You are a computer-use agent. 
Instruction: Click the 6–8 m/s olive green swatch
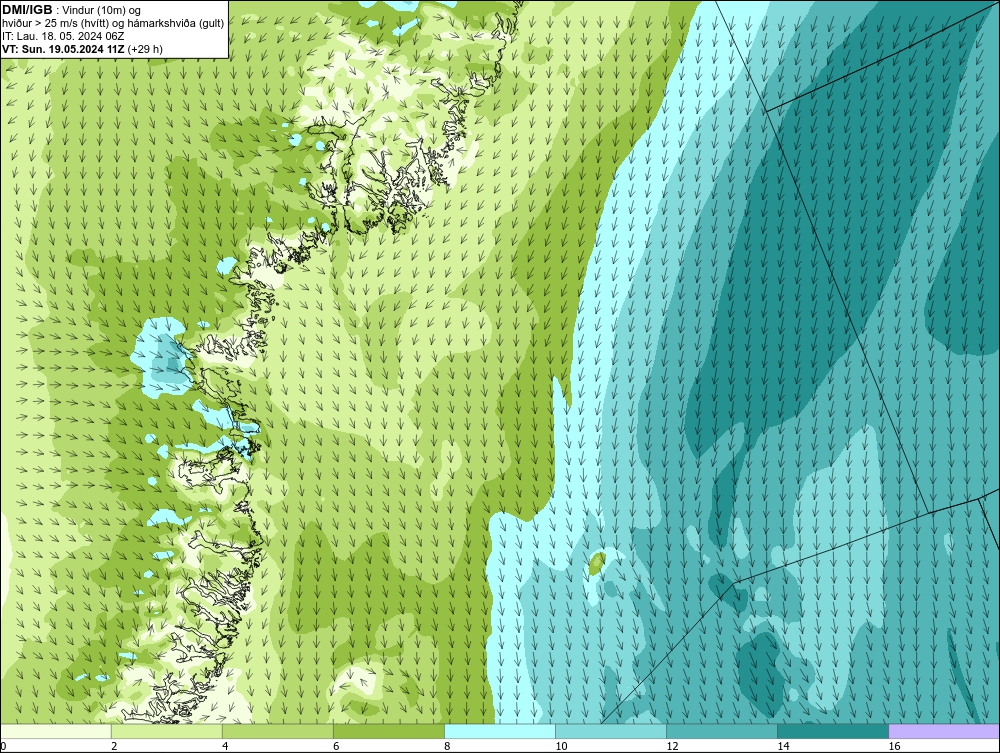389,731
